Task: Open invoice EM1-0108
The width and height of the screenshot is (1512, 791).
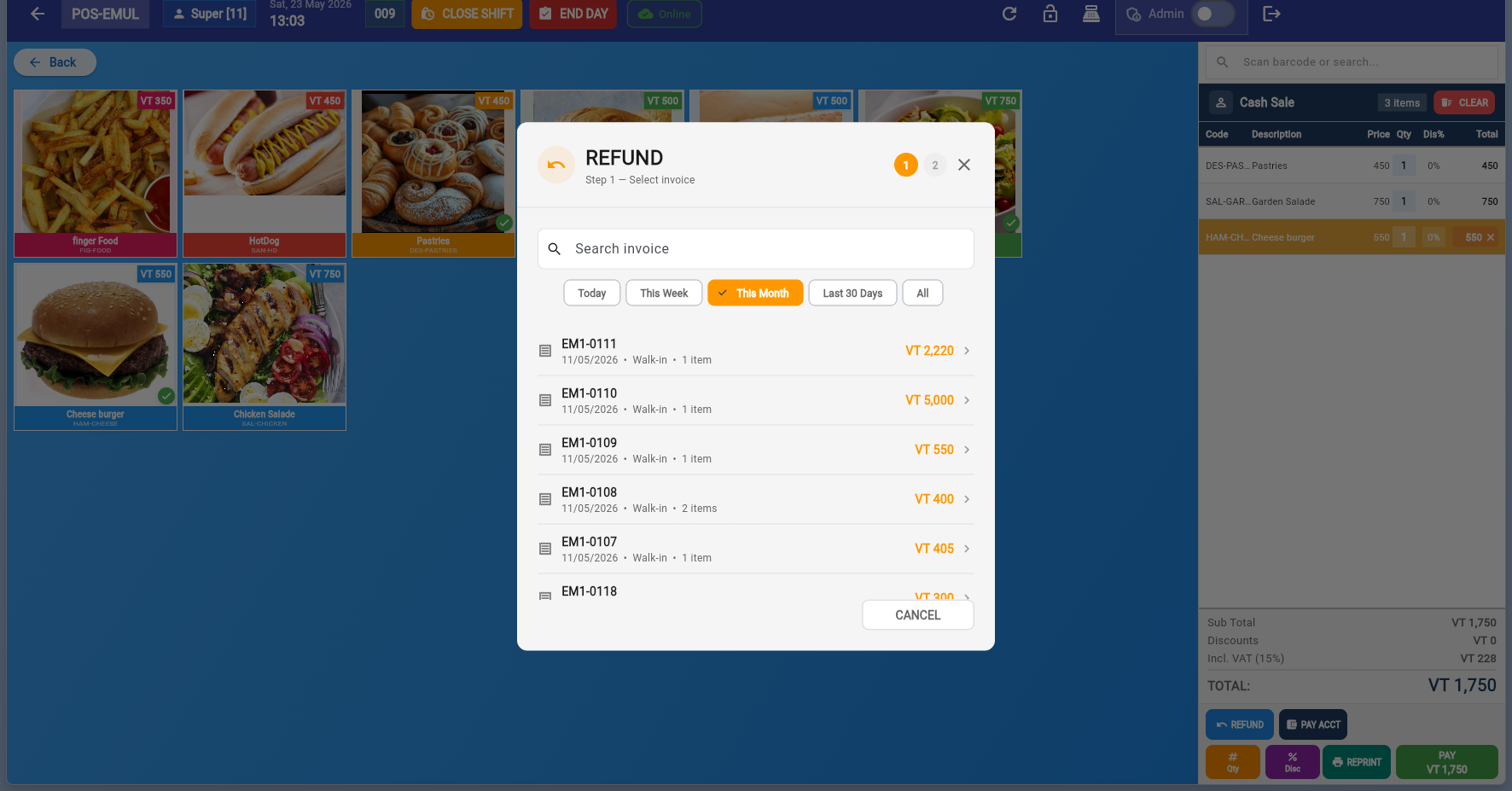Action: 756,499
